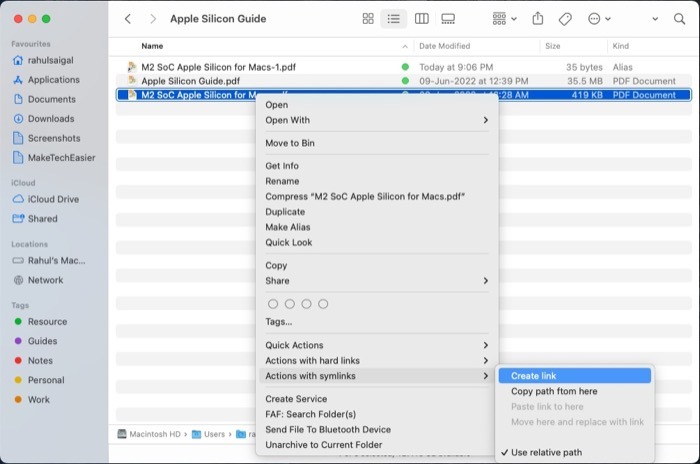Choose Move to Bin
This screenshot has height=464, width=700.
(x=290, y=143)
